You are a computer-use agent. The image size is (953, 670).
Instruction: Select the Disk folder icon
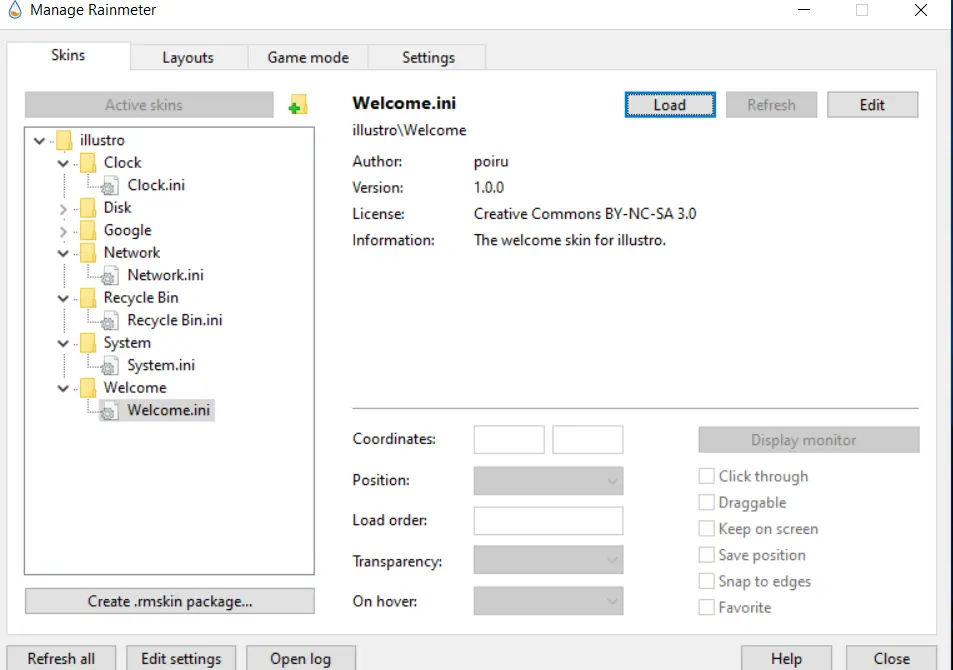87,208
